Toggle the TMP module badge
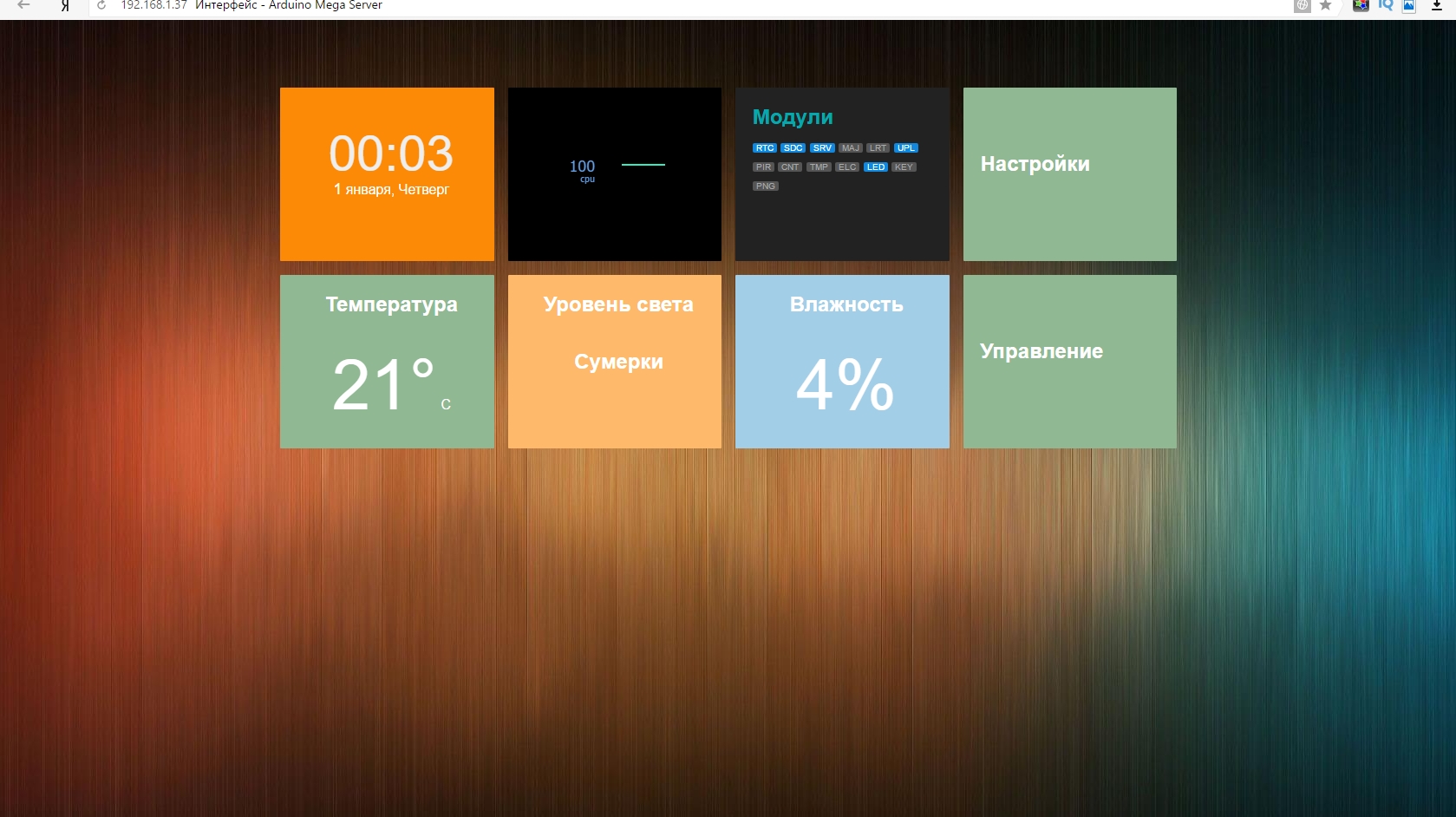Image resolution: width=1456 pixels, height=817 pixels. (819, 167)
